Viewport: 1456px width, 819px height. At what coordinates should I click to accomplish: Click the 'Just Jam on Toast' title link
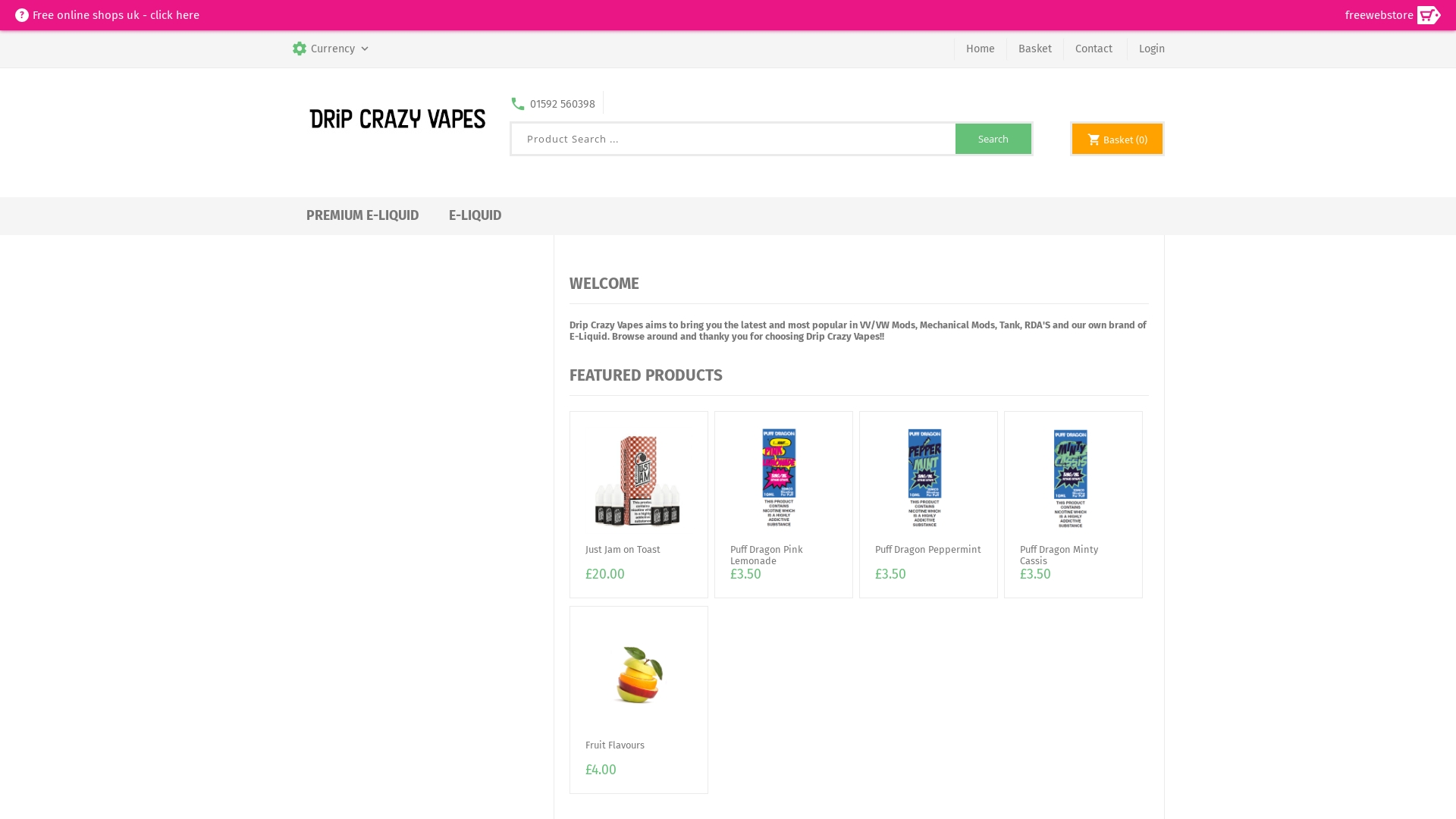(623, 550)
